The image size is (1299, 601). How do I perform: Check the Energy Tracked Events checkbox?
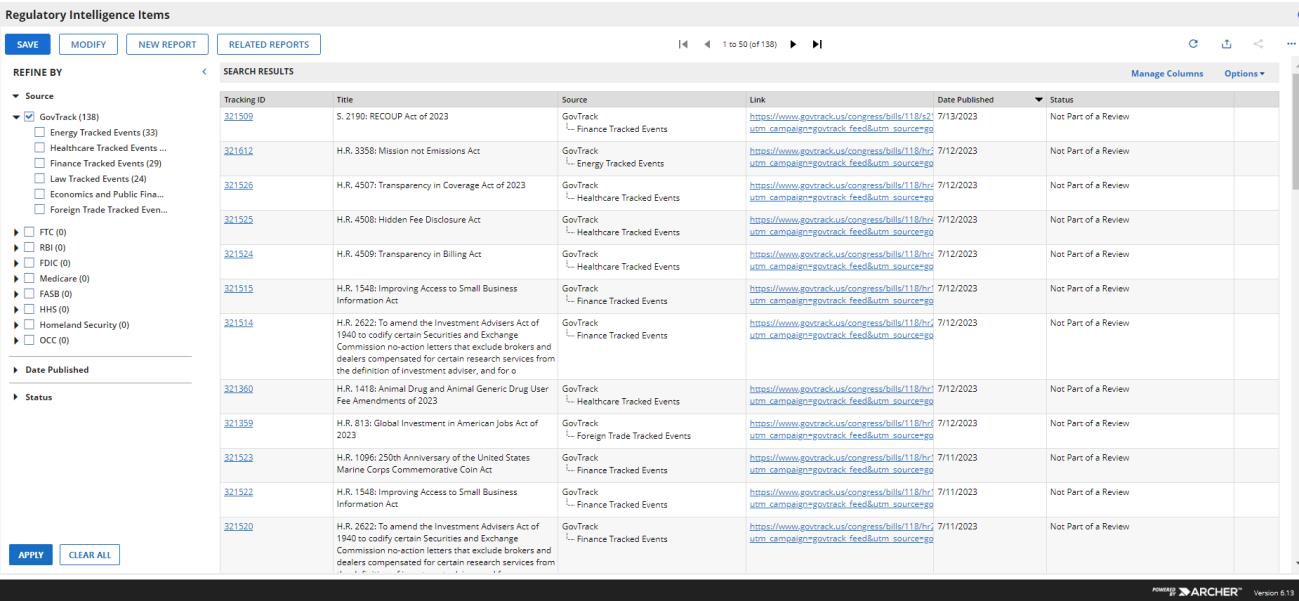[x=39, y=132]
